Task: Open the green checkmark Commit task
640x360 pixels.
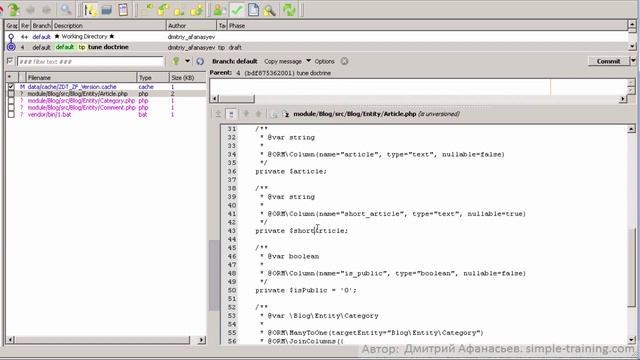Action: (x=236, y=9)
